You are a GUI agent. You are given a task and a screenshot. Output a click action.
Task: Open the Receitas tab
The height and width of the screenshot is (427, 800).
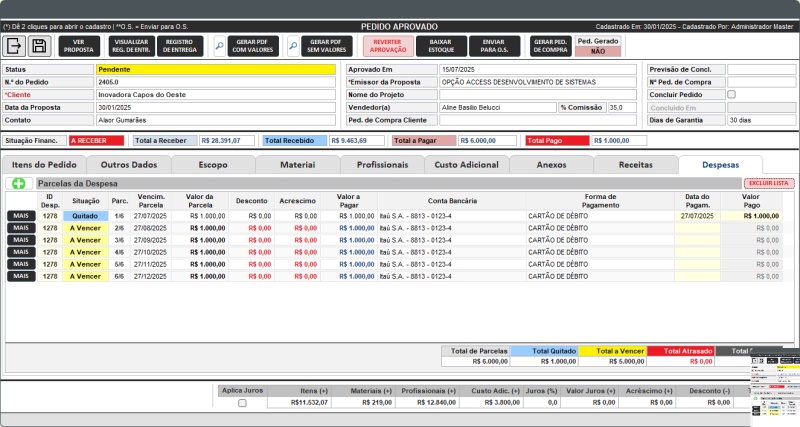(635, 164)
